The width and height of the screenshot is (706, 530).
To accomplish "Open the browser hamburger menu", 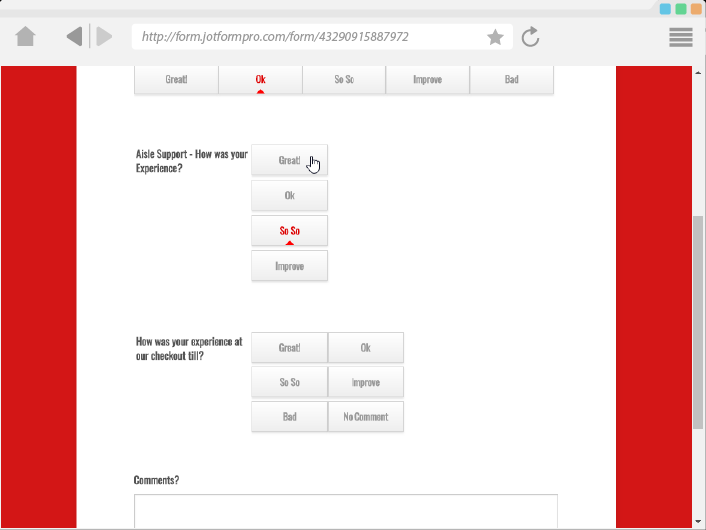I will [x=681, y=37].
